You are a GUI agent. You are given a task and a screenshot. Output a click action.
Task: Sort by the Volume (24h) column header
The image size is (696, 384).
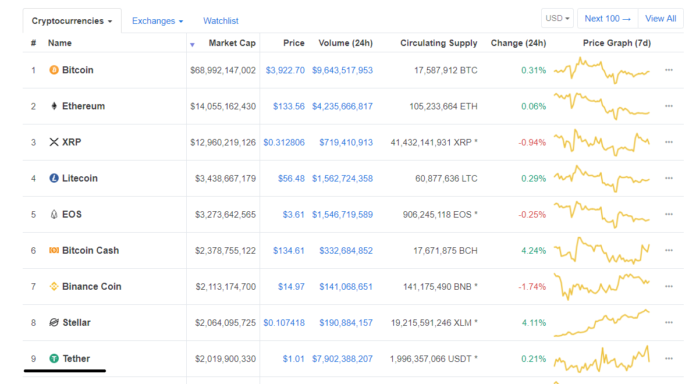(345, 43)
